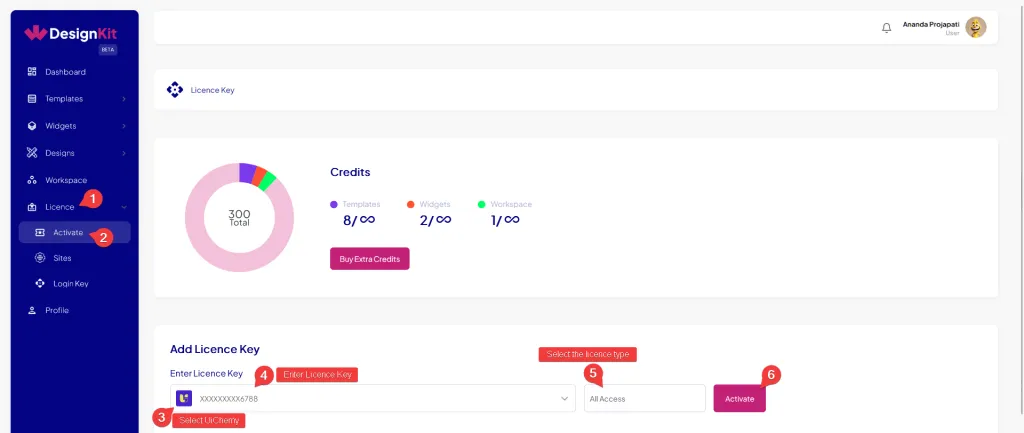Collapse the Licence menu chevron

tap(124, 207)
